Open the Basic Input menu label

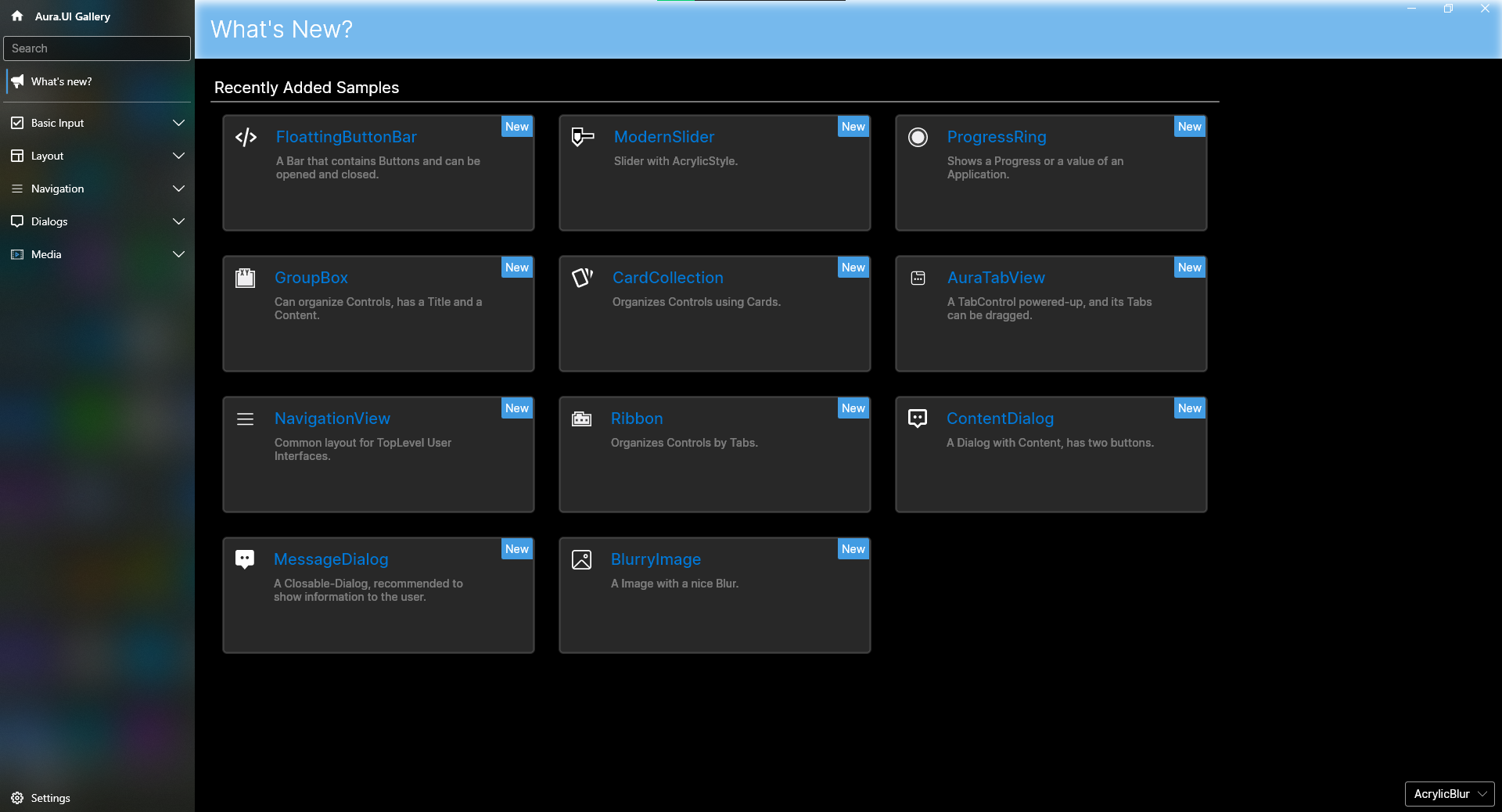click(x=57, y=123)
